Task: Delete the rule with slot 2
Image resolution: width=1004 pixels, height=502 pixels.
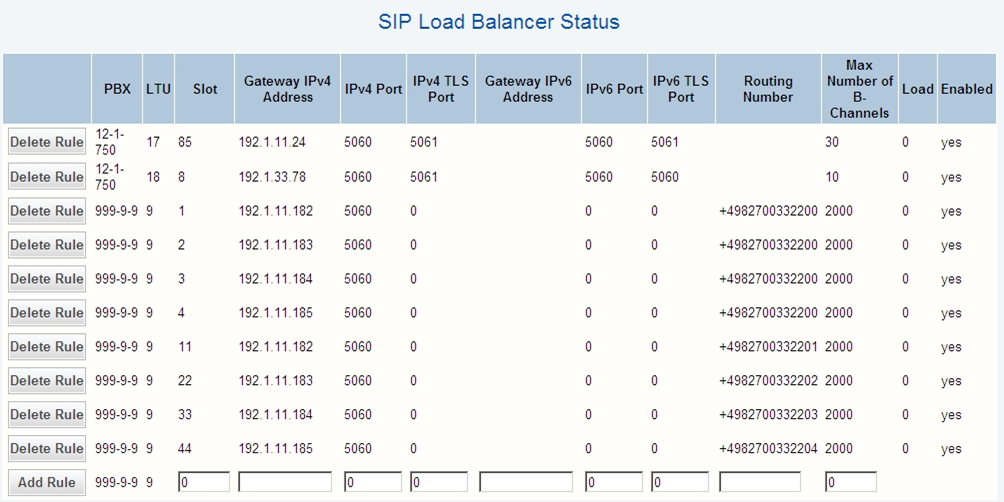Action: (x=47, y=245)
